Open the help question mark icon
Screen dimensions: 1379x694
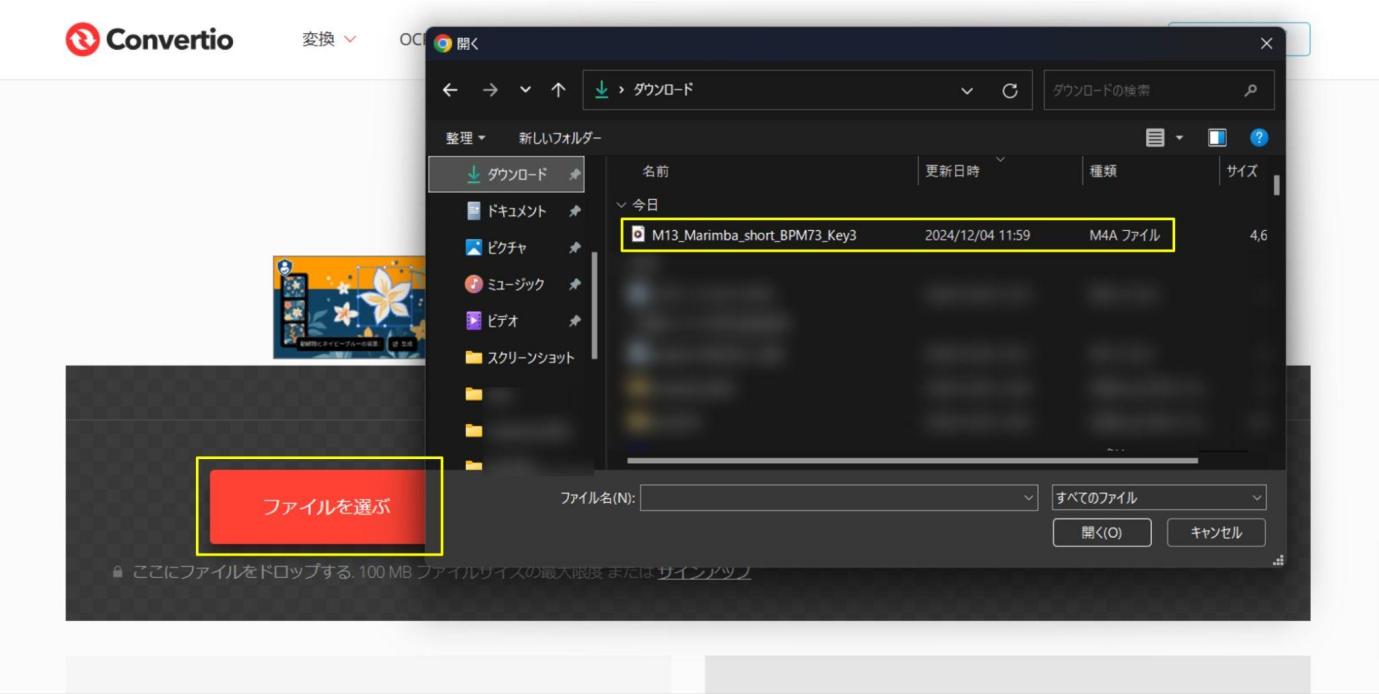1259,138
